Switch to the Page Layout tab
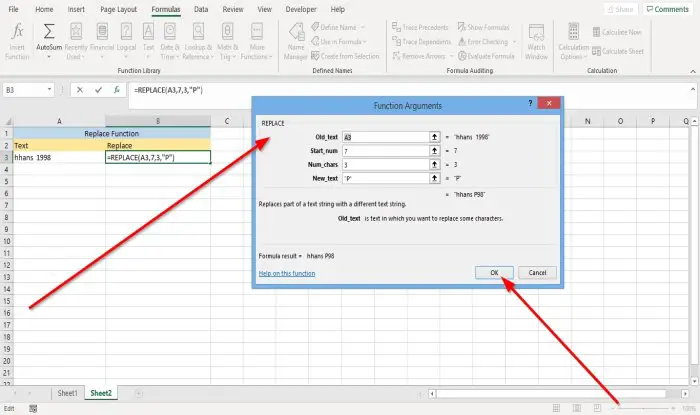Viewport: 700px width, 415px height. [118, 9]
